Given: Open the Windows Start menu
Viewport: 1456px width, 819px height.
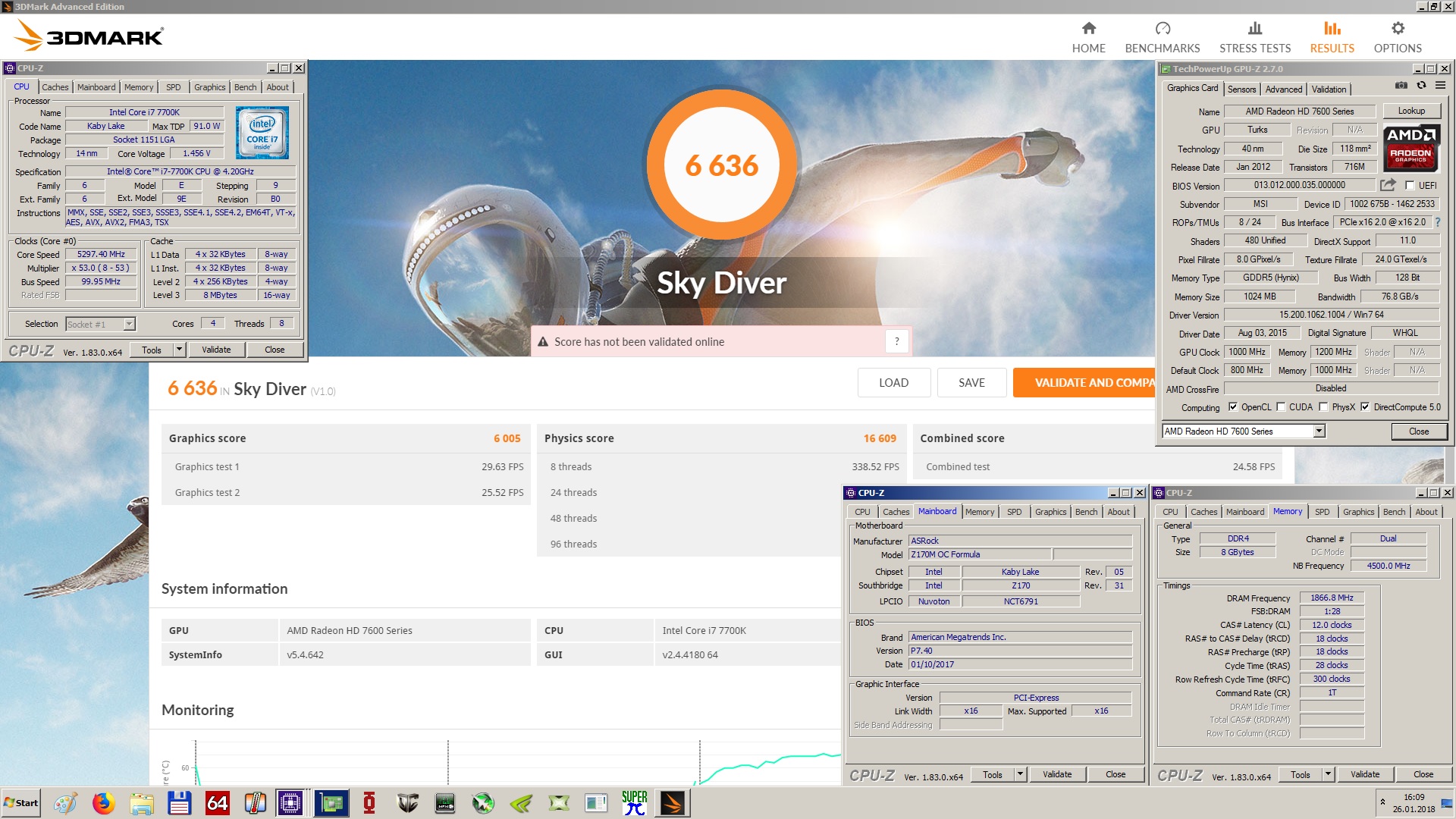Looking at the screenshot, I should [20, 803].
